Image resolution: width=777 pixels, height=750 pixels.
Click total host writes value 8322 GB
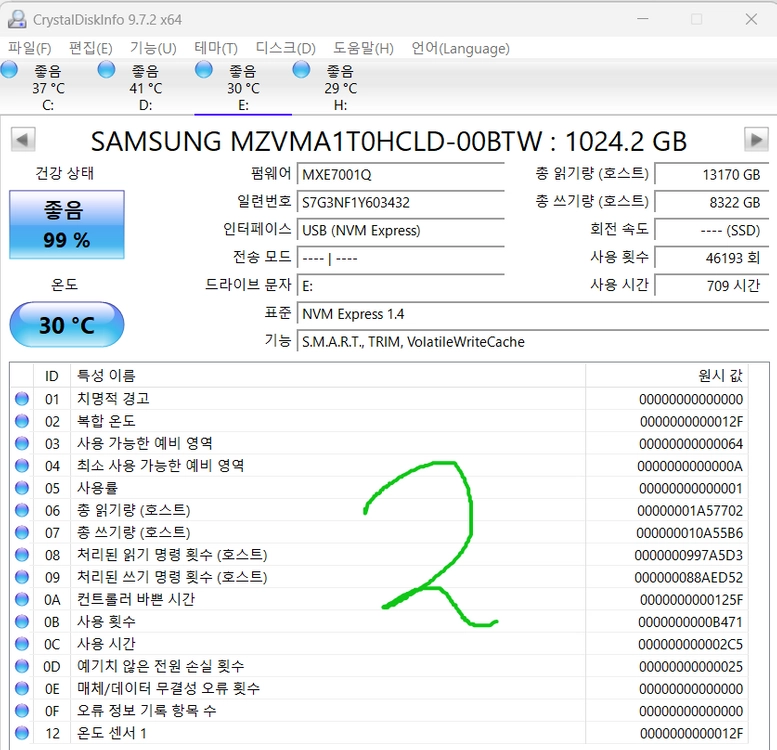coord(712,203)
